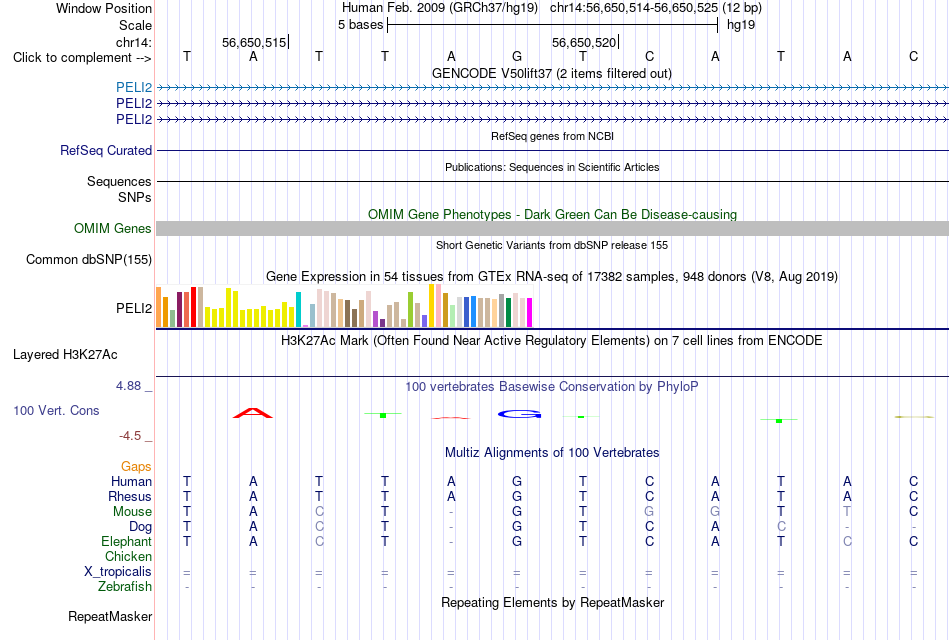Click the RepeatMasker track label
The height and width of the screenshot is (640, 950).
click(x=110, y=616)
